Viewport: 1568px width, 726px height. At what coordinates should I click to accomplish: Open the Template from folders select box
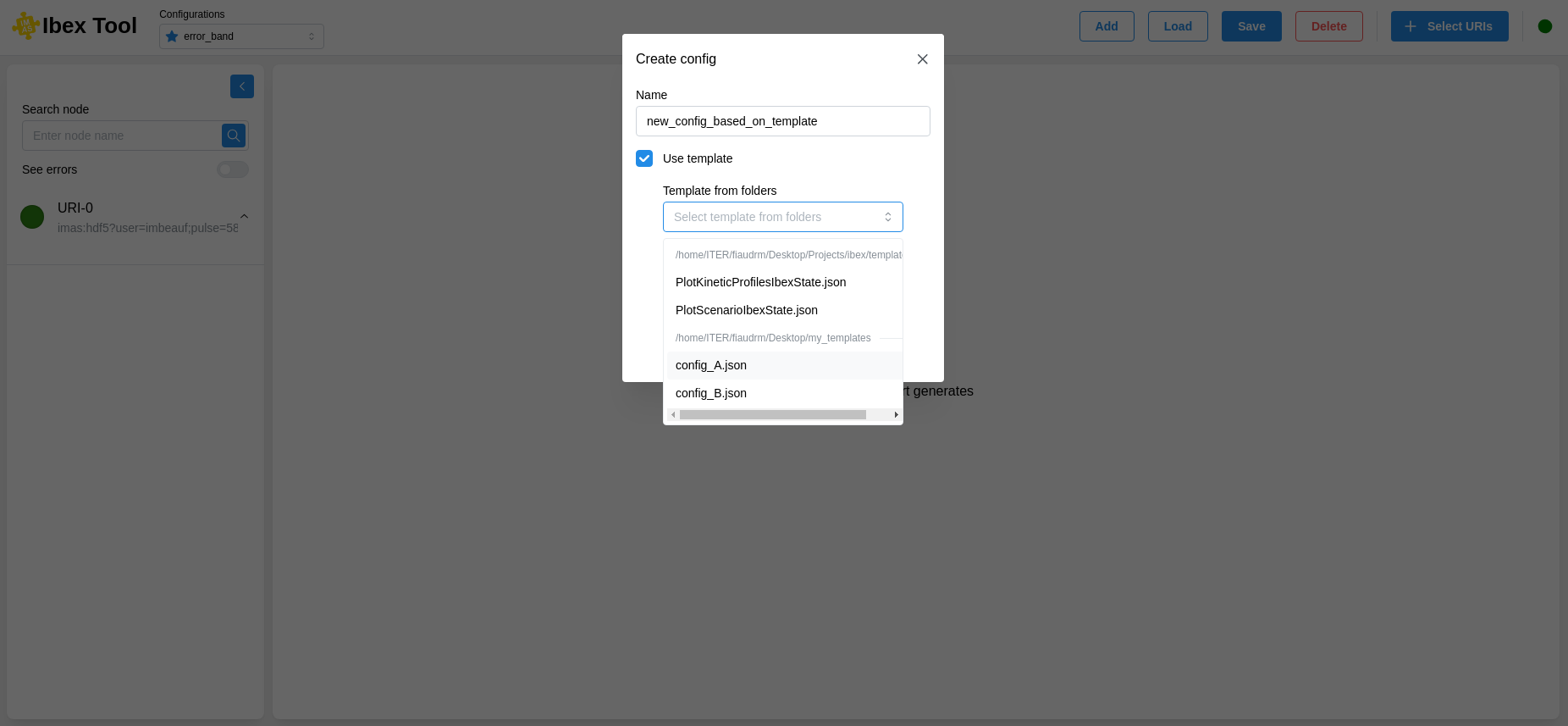click(x=783, y=217)
